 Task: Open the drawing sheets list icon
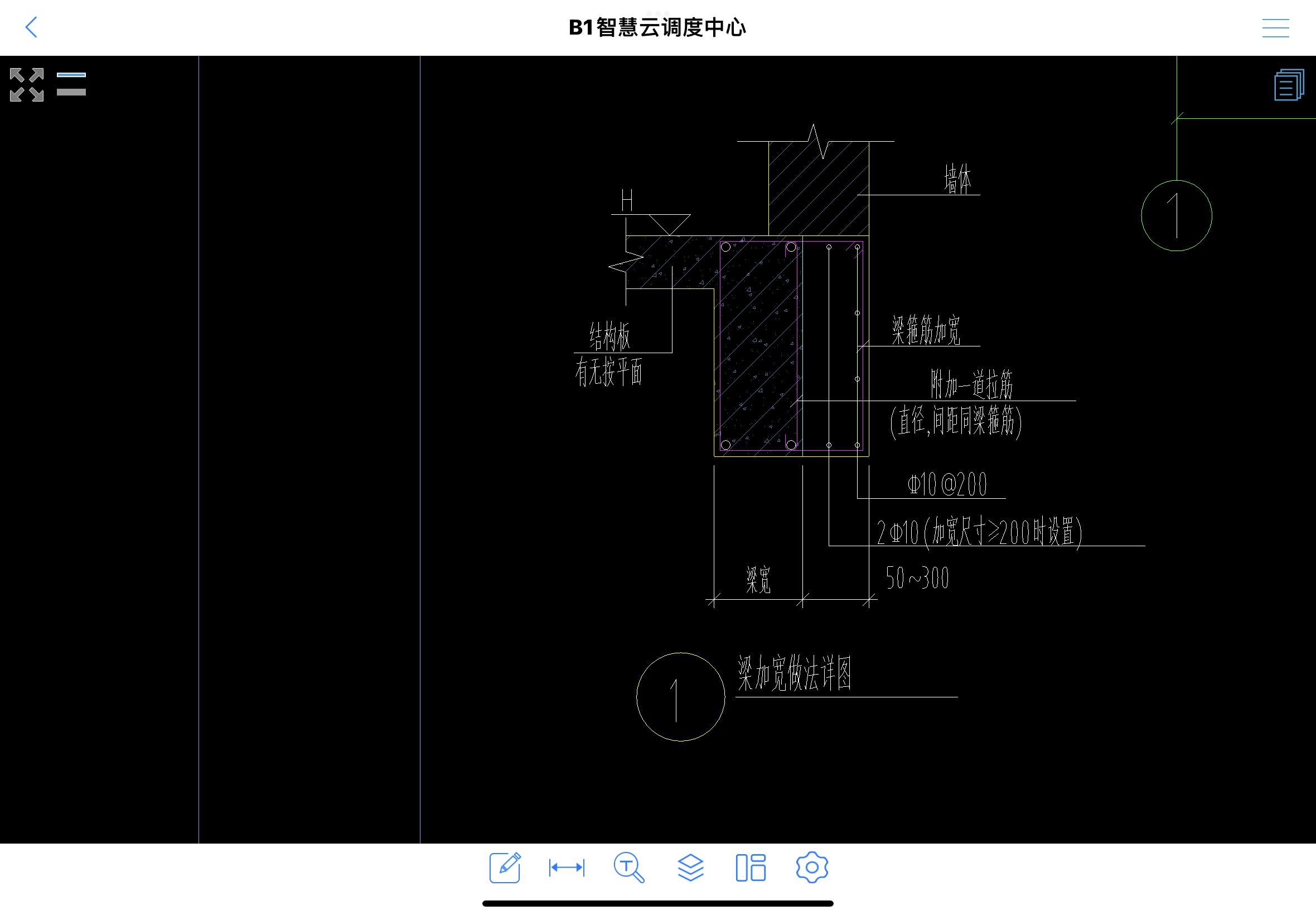tap(1289, 85)
